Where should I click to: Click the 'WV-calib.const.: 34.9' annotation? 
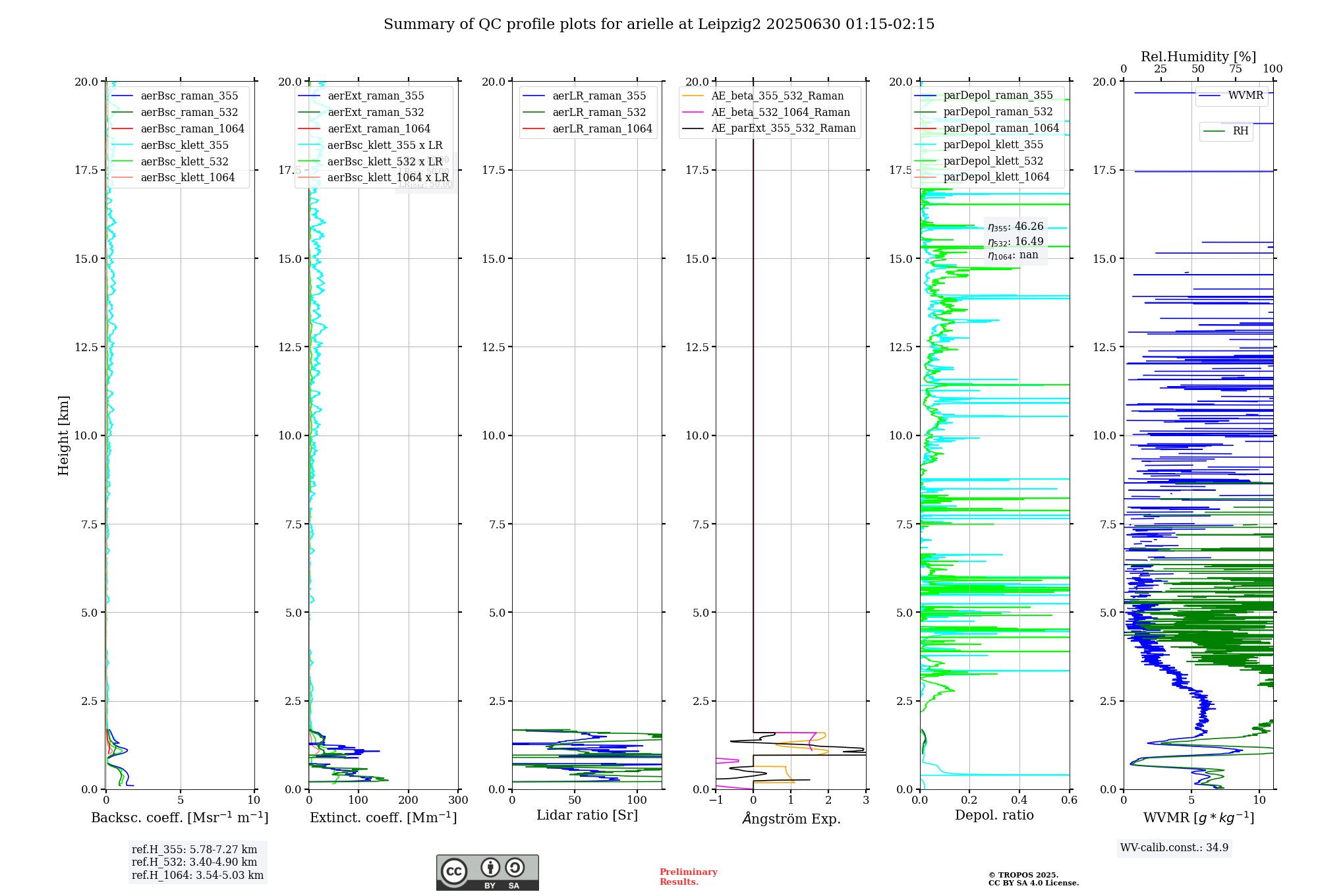[x=1174, y=848]
